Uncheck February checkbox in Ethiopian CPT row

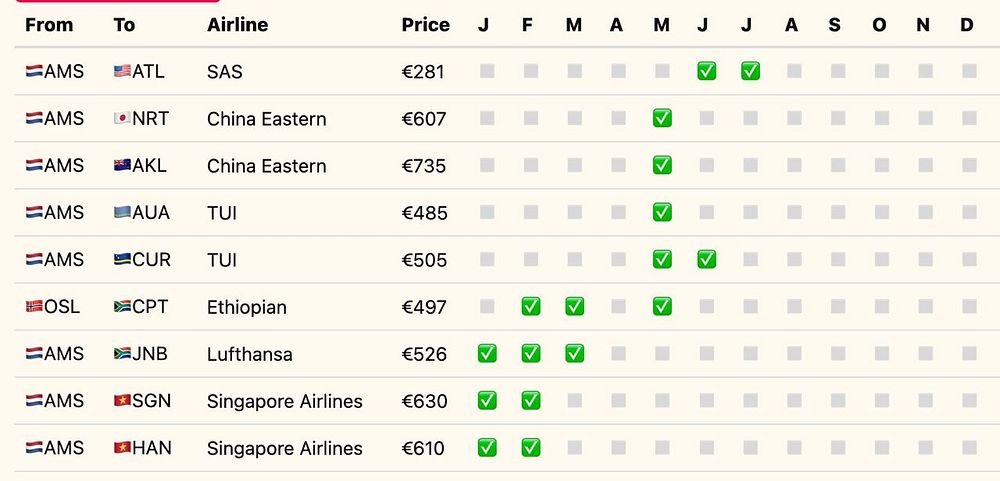click(x=531, y=306)
